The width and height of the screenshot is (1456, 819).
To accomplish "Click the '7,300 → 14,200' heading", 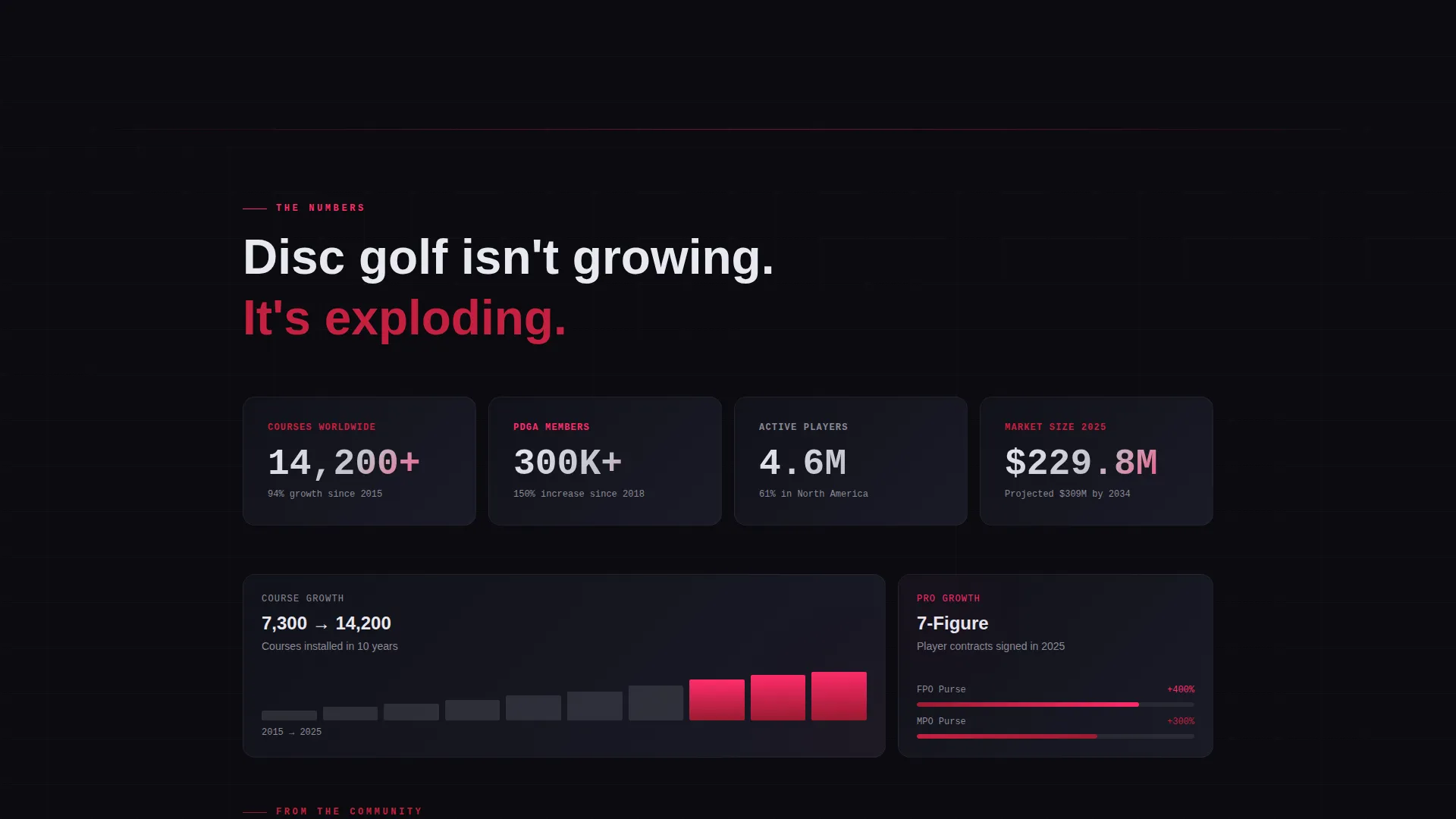I will [326, 623].
